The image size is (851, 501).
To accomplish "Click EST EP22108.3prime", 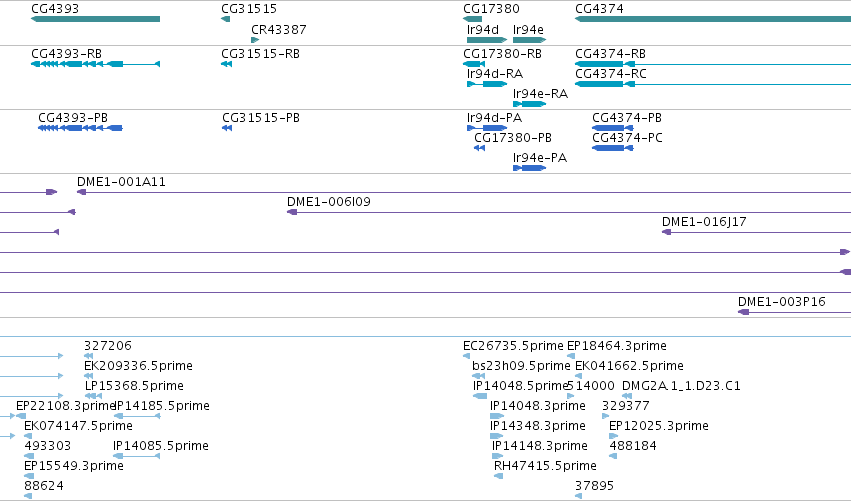I will click(65, 406).
